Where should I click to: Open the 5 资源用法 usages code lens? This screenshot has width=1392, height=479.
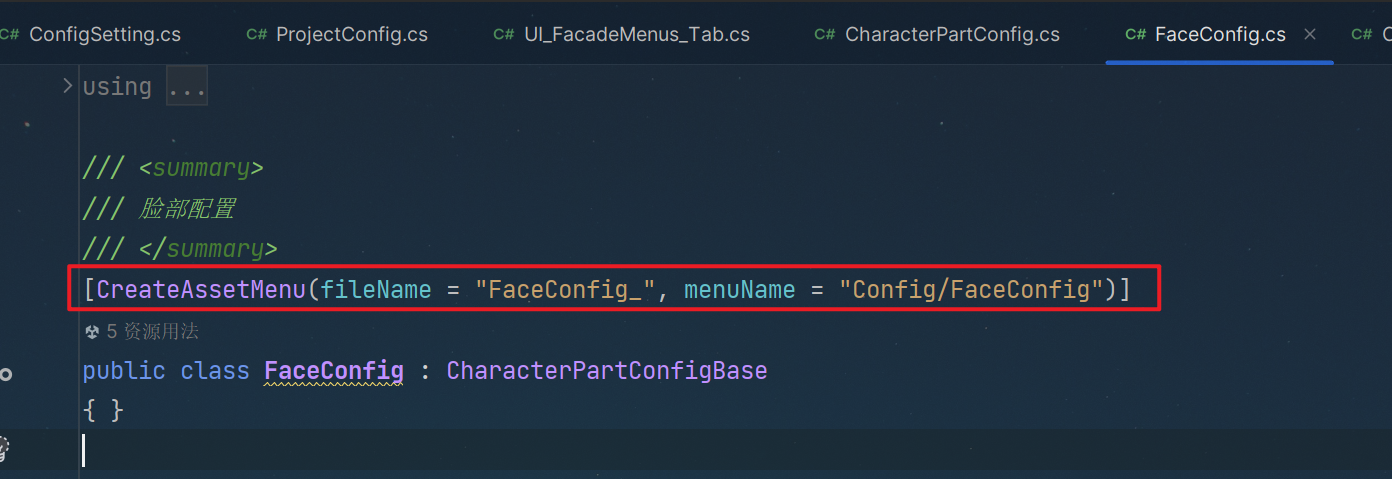[153, 331]
